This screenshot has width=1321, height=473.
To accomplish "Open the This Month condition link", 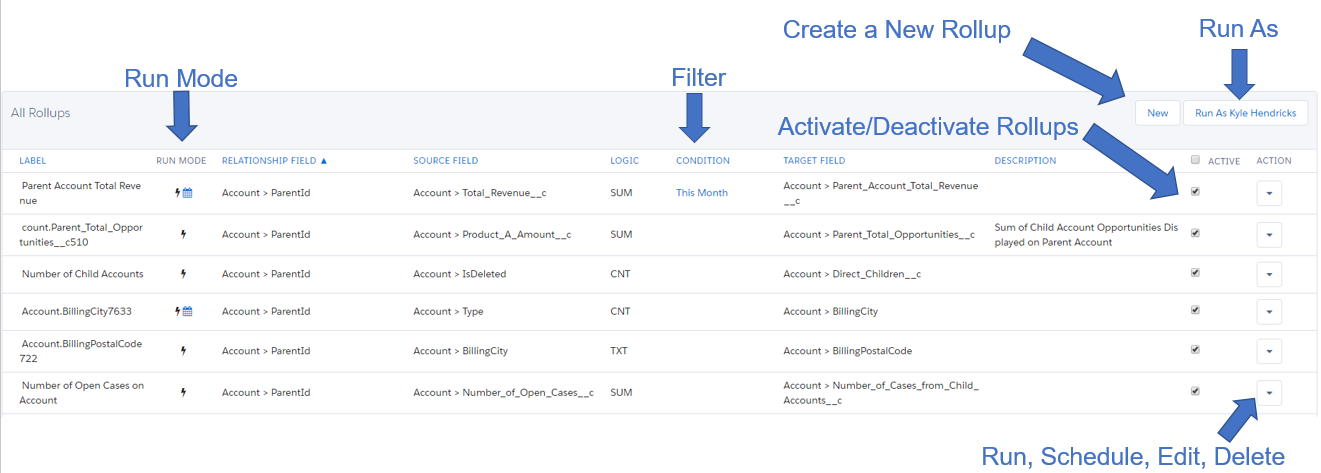I will tap(702, 193).
